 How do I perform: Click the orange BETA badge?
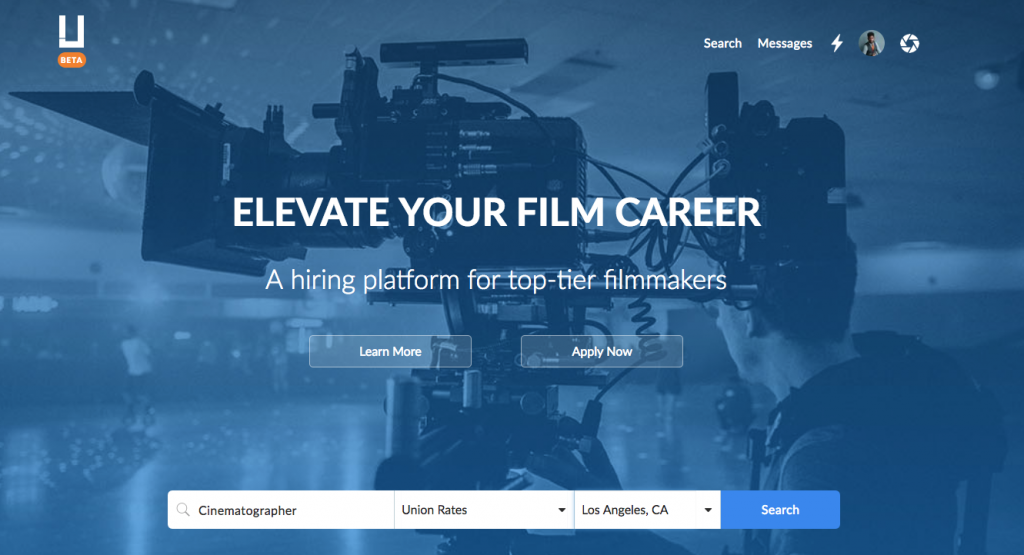(72, 60)
